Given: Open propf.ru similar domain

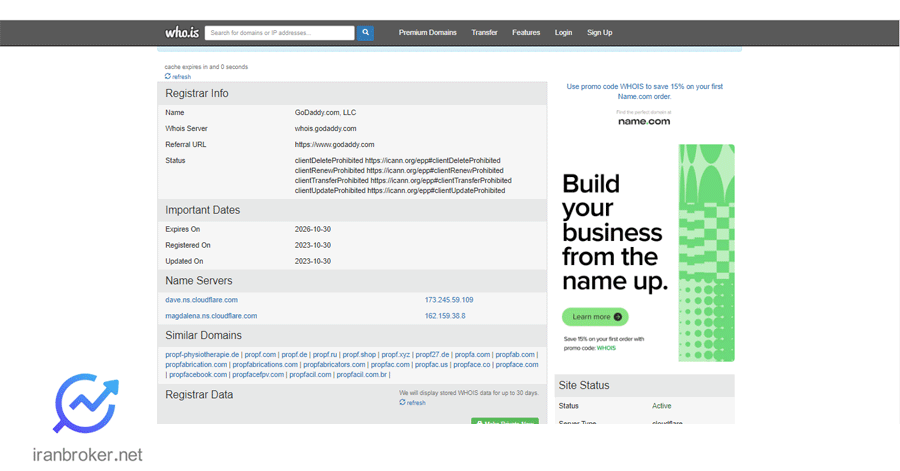Looking at the screenshot, I should click(325, 355).
